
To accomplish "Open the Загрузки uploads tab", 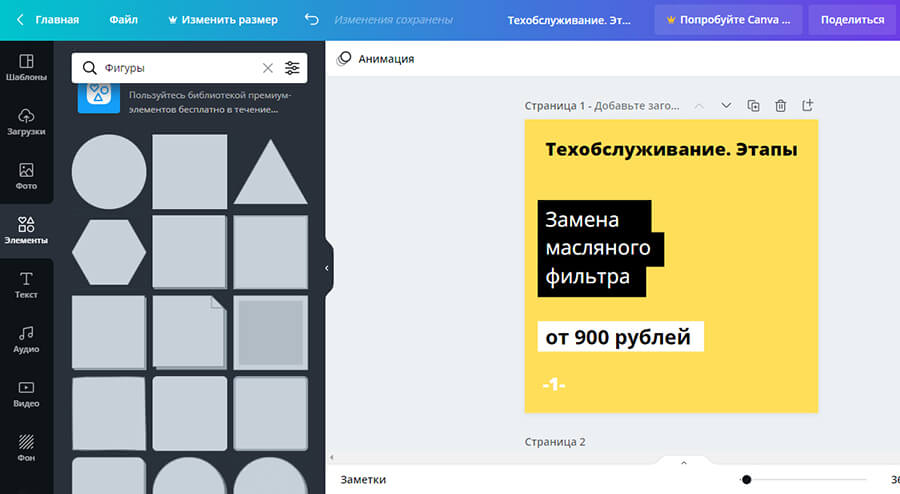I will 26,122.
